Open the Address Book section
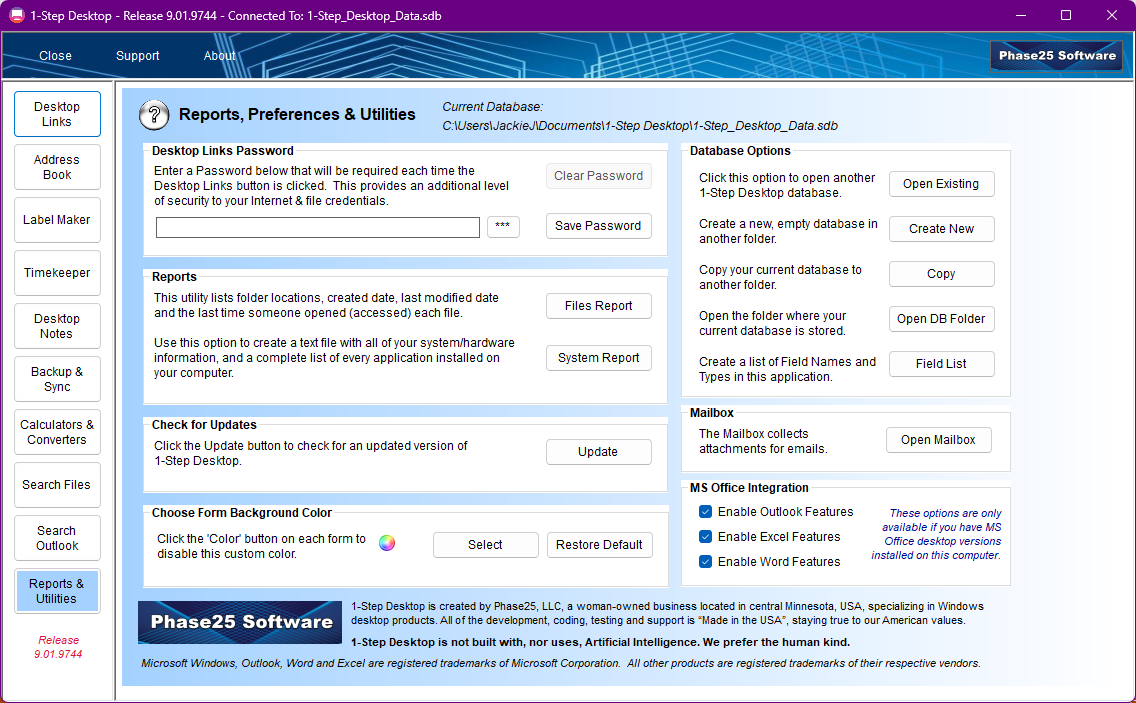The height and width of the screenshot is (703, 1136). point(57,167)
